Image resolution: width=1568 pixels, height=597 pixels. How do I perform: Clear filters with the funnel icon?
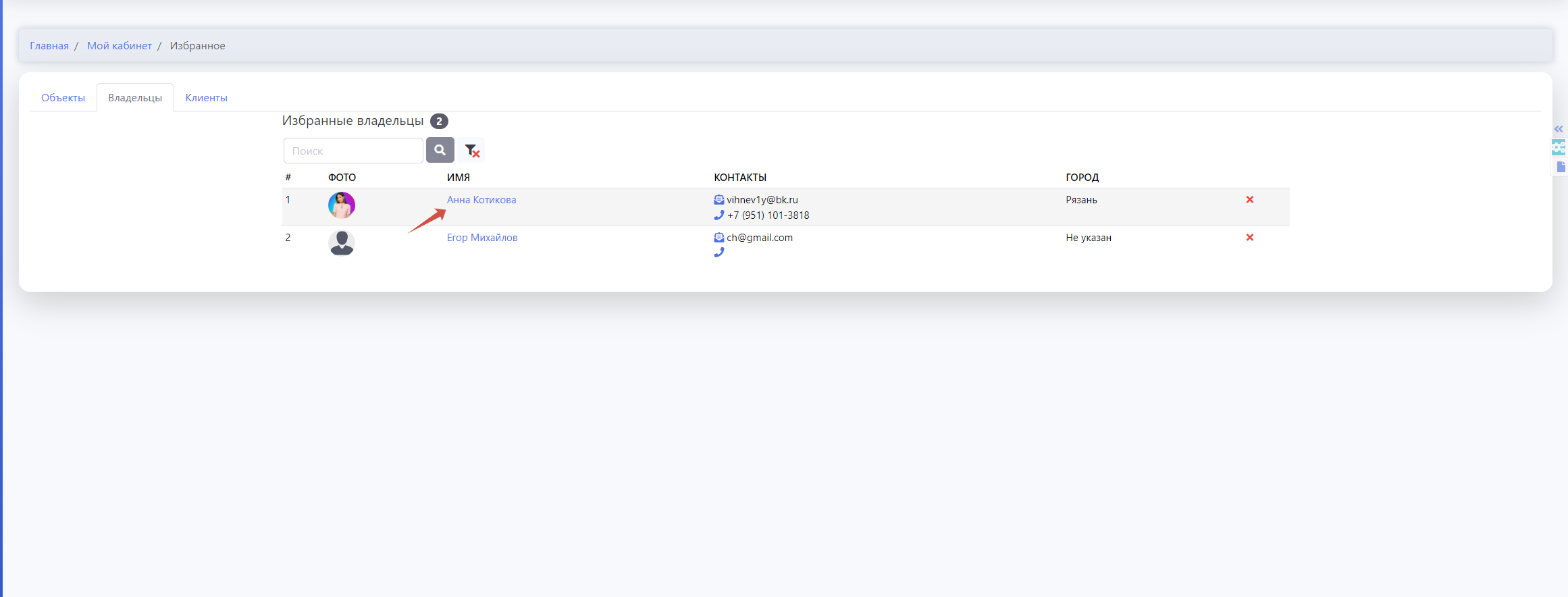471,151
